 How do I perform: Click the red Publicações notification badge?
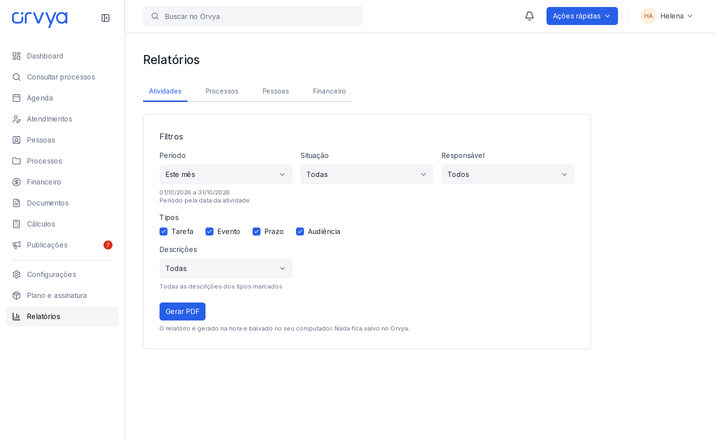point(108,245)
